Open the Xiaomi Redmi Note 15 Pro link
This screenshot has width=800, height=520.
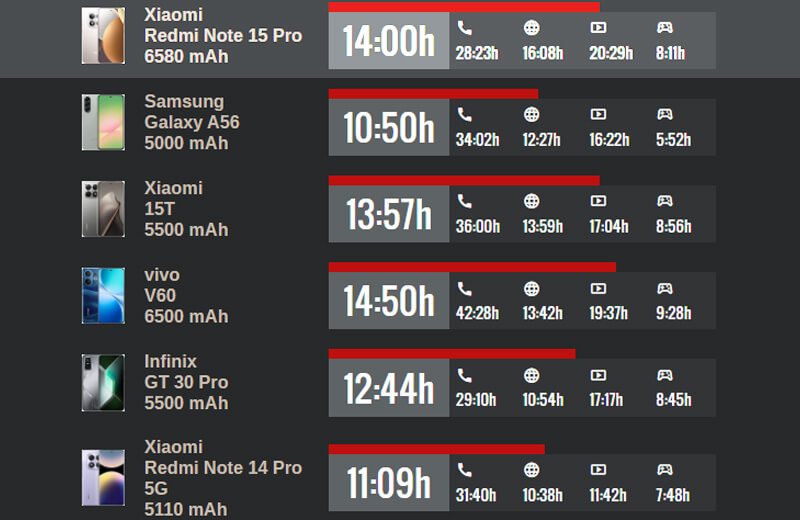coord(222,36)
